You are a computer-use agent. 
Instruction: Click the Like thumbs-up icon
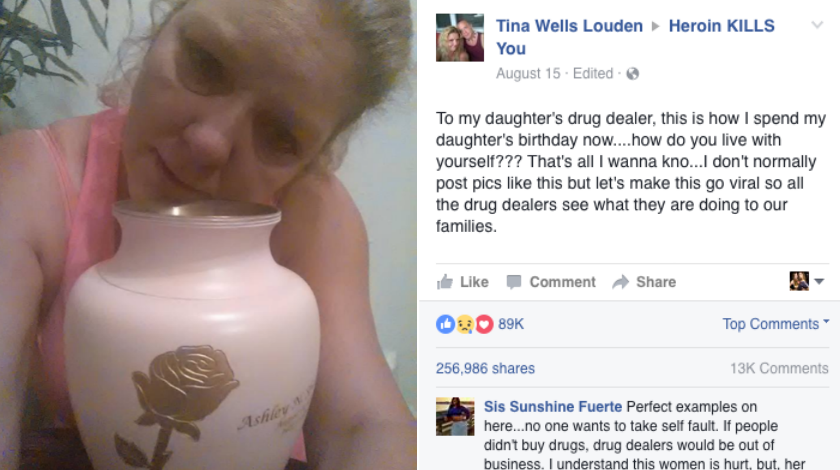click(445, 281)
